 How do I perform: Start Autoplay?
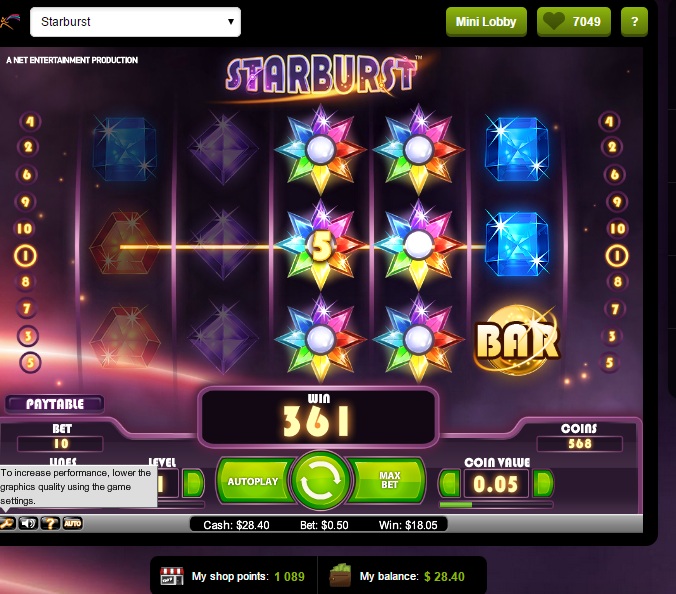coord(254,481)
